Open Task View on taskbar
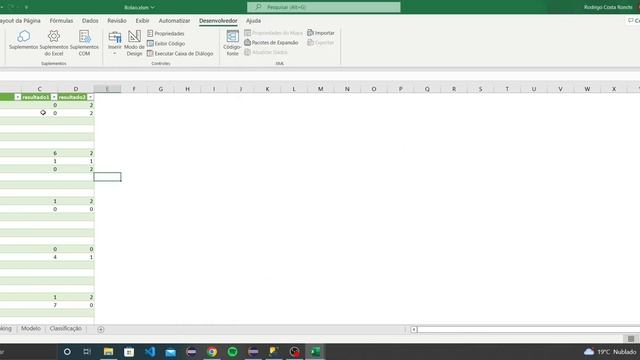The height and width of the screenshot is (360, 640). pos(87,351)
